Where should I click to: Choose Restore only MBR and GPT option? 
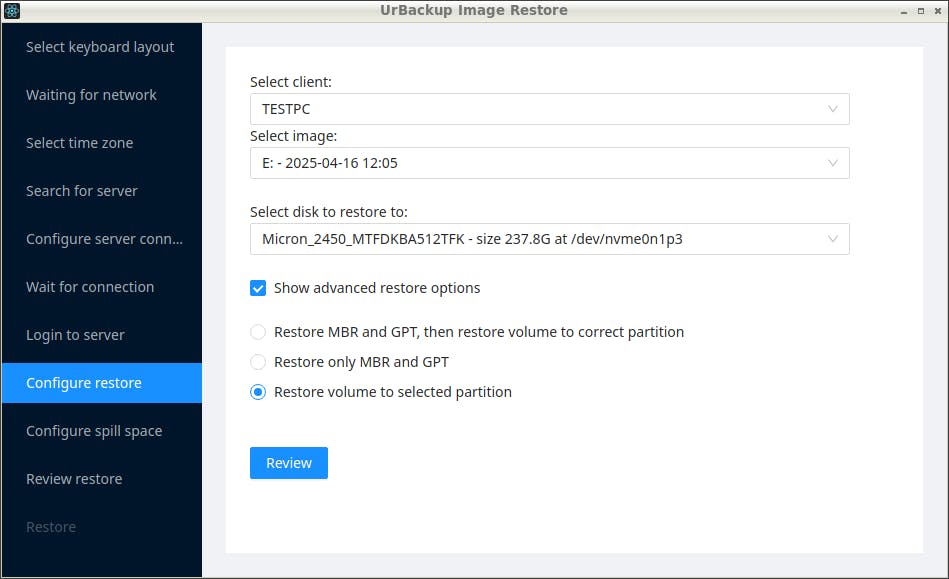click(258, 362)
